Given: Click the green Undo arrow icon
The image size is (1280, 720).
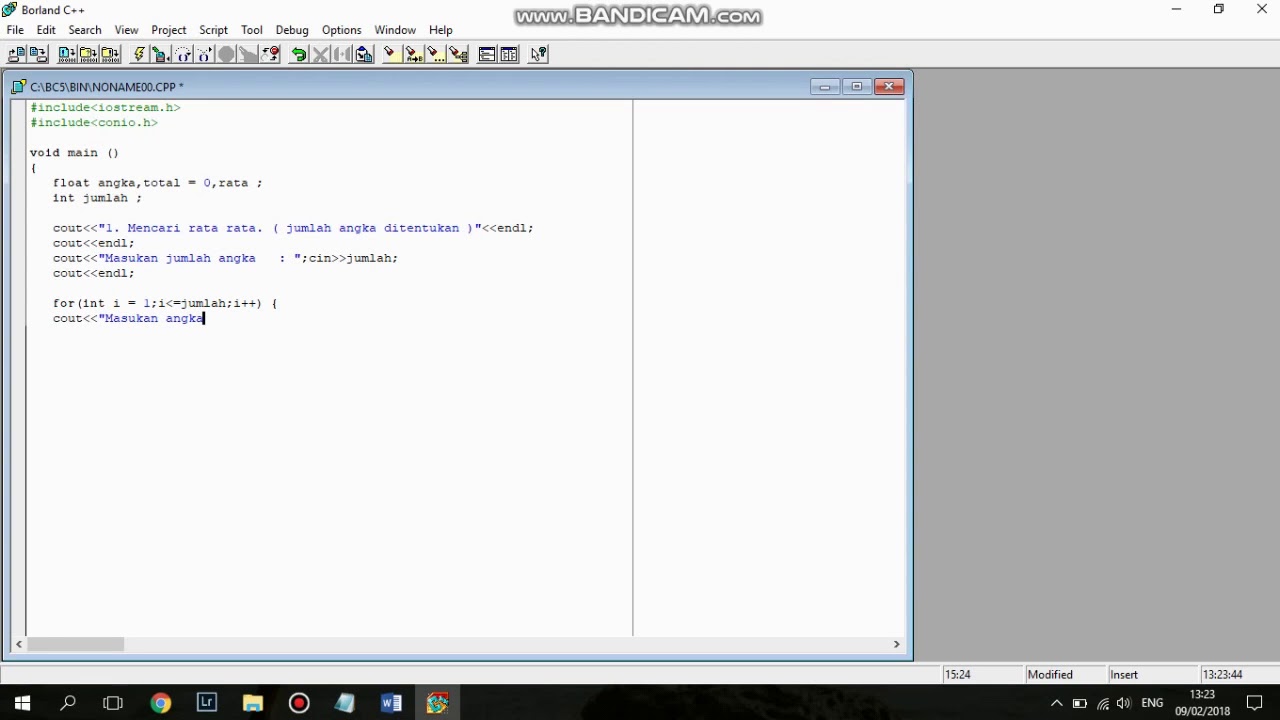Looking at the screenshot, I should (298, 54).
